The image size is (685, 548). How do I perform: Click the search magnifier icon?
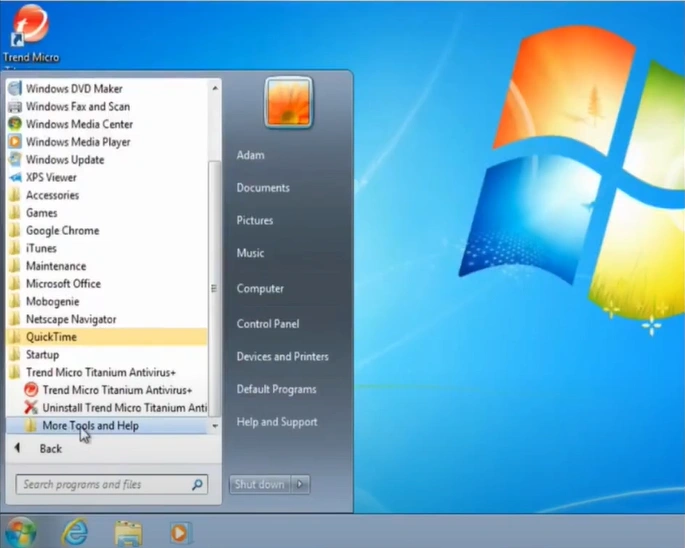(x=197, y=484)
